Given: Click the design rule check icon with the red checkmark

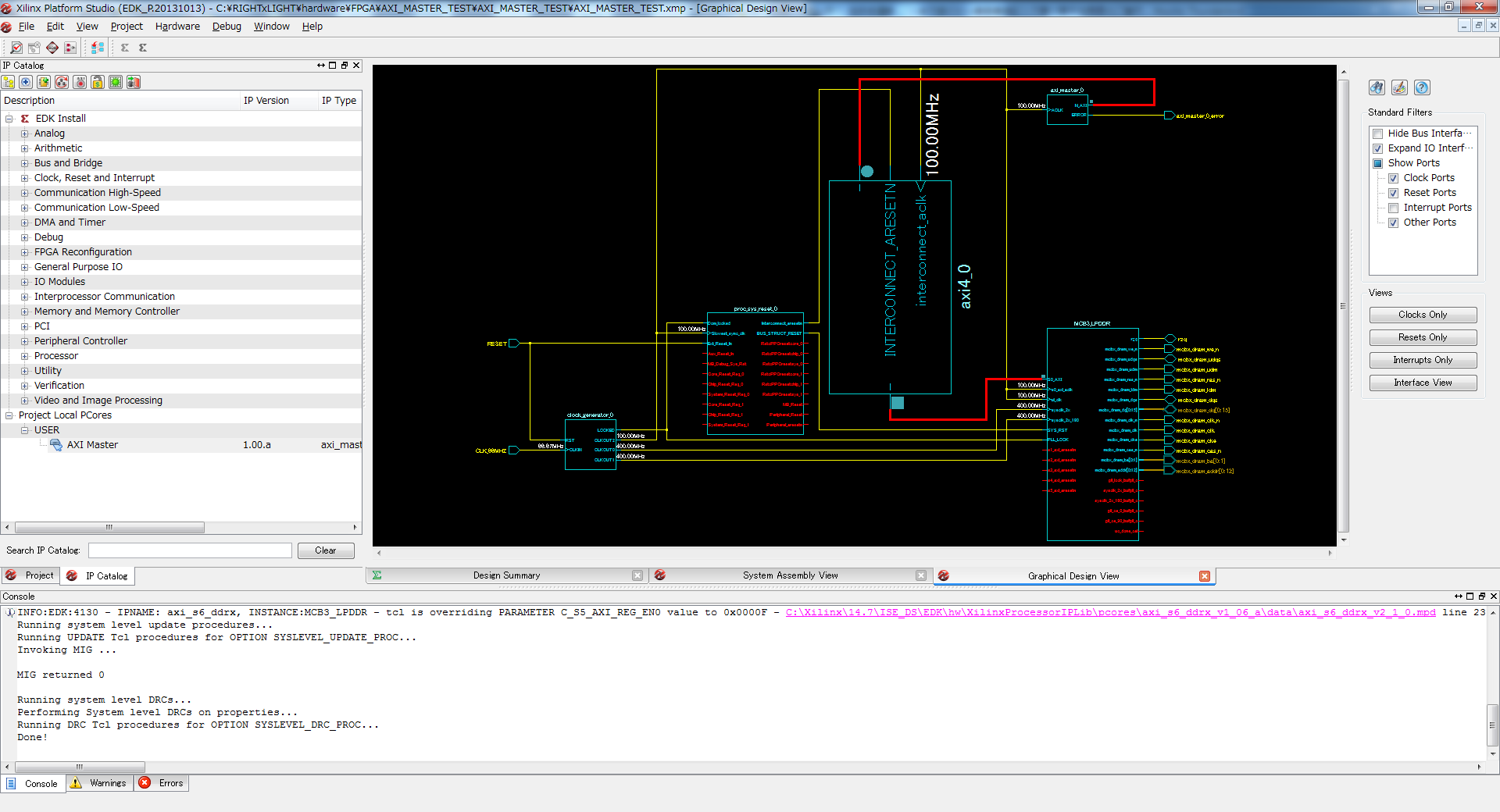Looking at the screenshot, I should (x=16, y=48).
